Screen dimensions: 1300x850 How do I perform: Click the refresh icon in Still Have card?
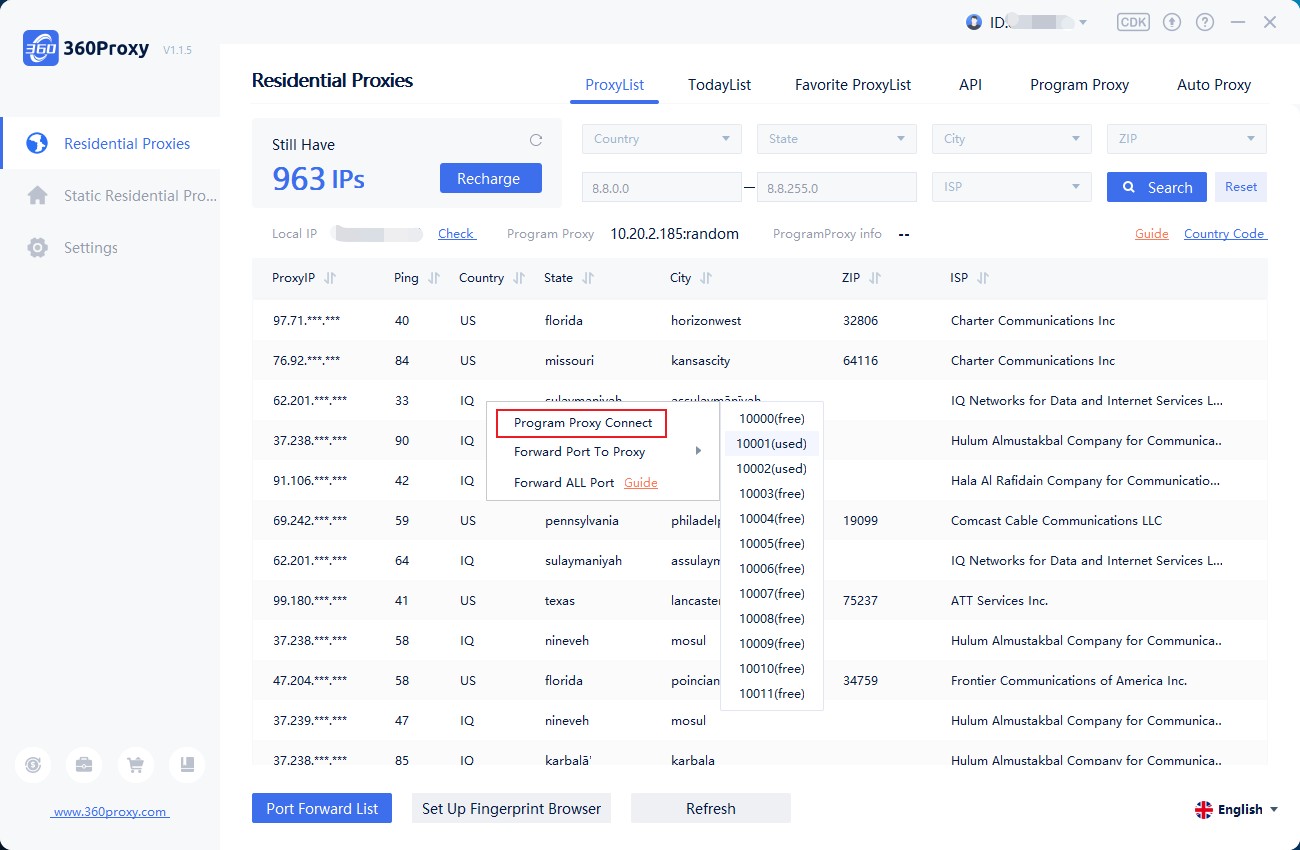tap(535, 141)
